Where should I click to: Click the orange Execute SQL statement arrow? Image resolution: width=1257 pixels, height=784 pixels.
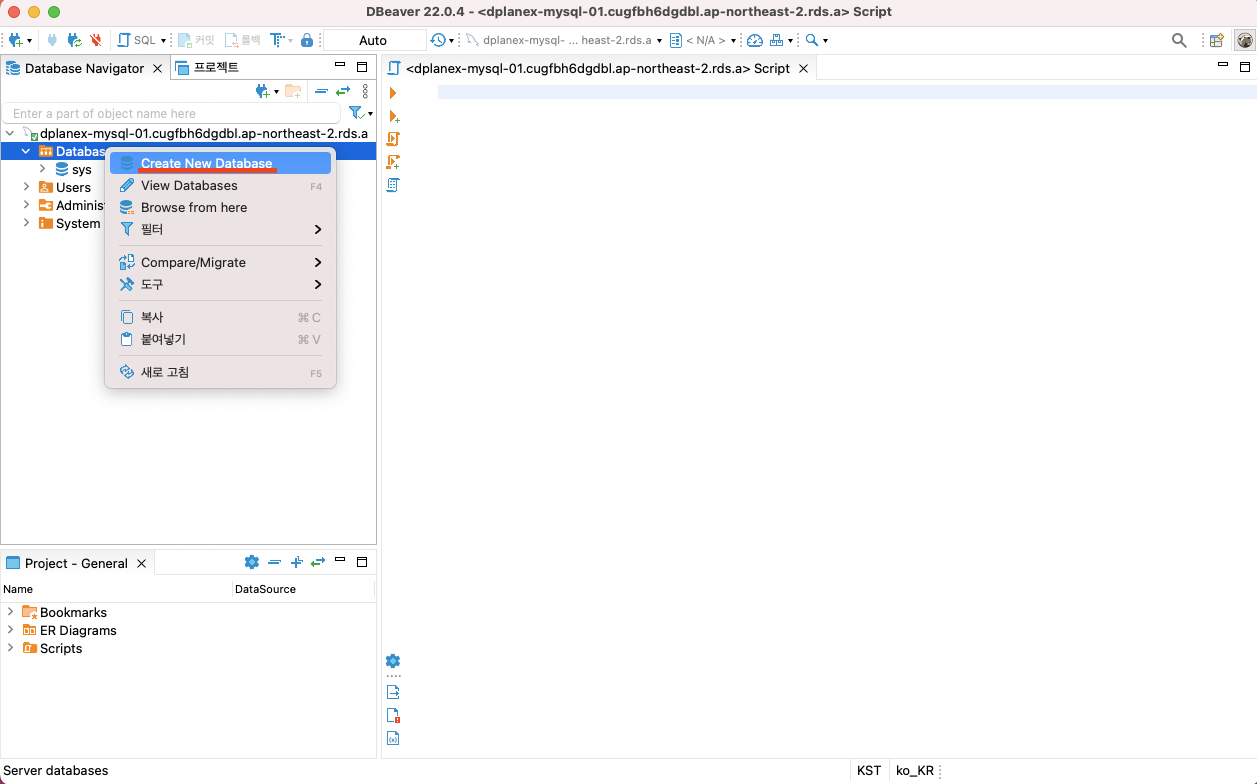(393, 93)
